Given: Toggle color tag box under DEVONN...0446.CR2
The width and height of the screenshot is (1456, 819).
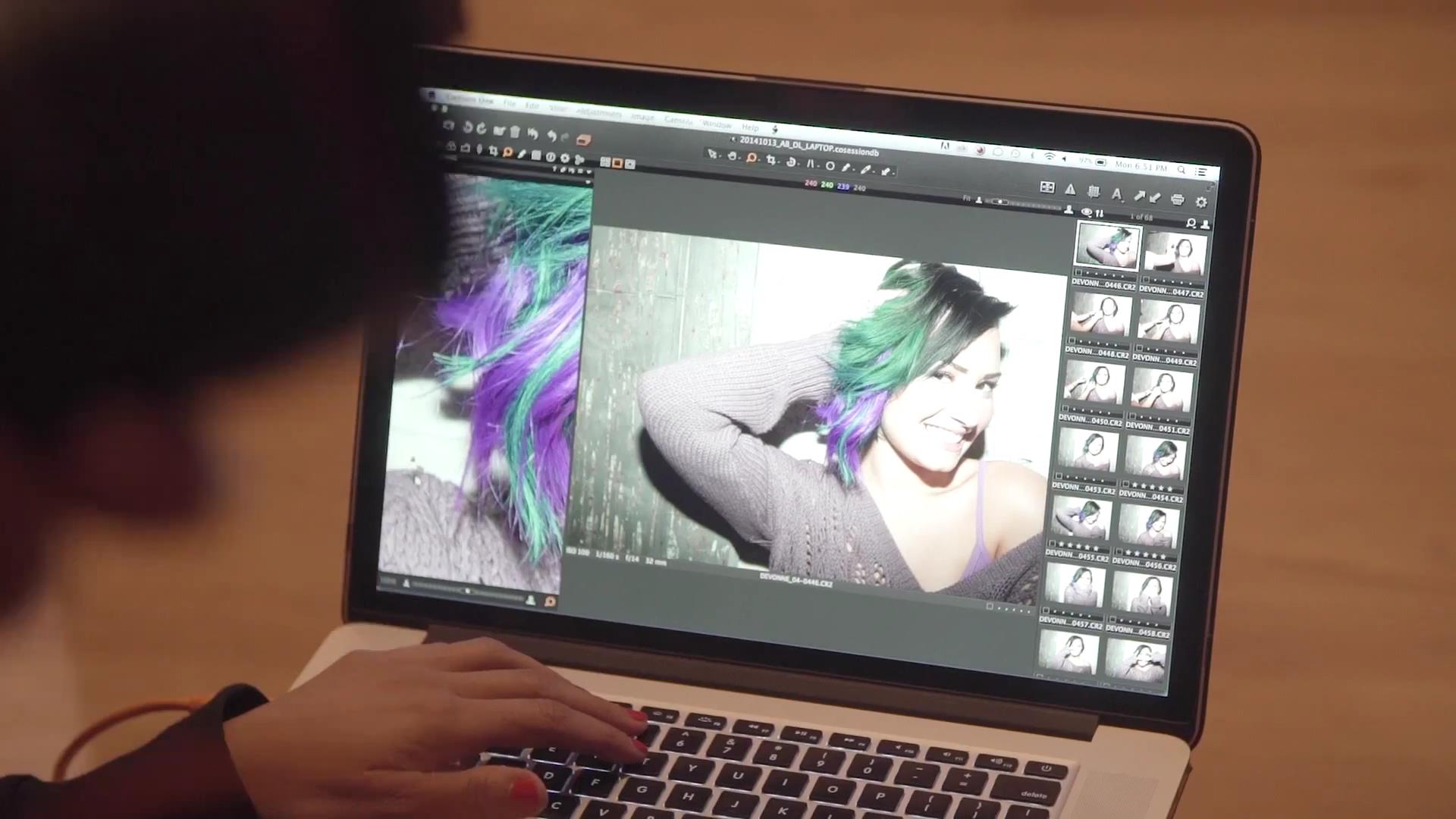Looking at the screenshot, I should point(1078,273).
